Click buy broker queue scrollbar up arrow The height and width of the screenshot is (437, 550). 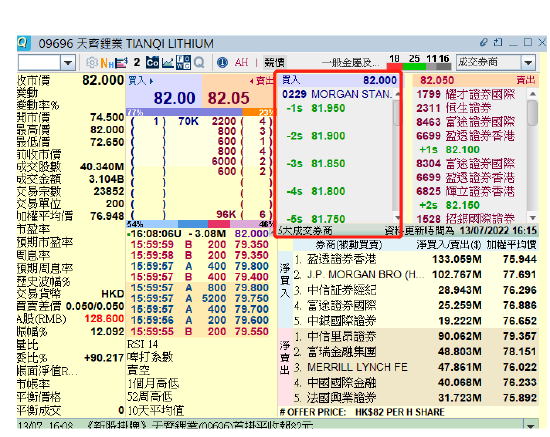(397, 94)
